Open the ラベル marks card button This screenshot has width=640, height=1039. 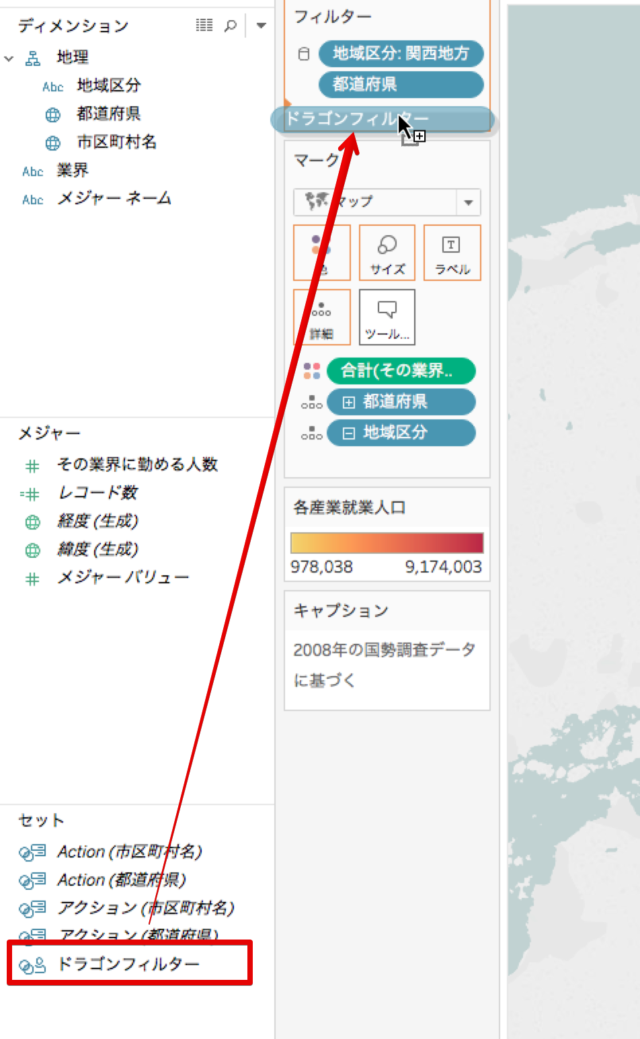click(x=452, y=252)
